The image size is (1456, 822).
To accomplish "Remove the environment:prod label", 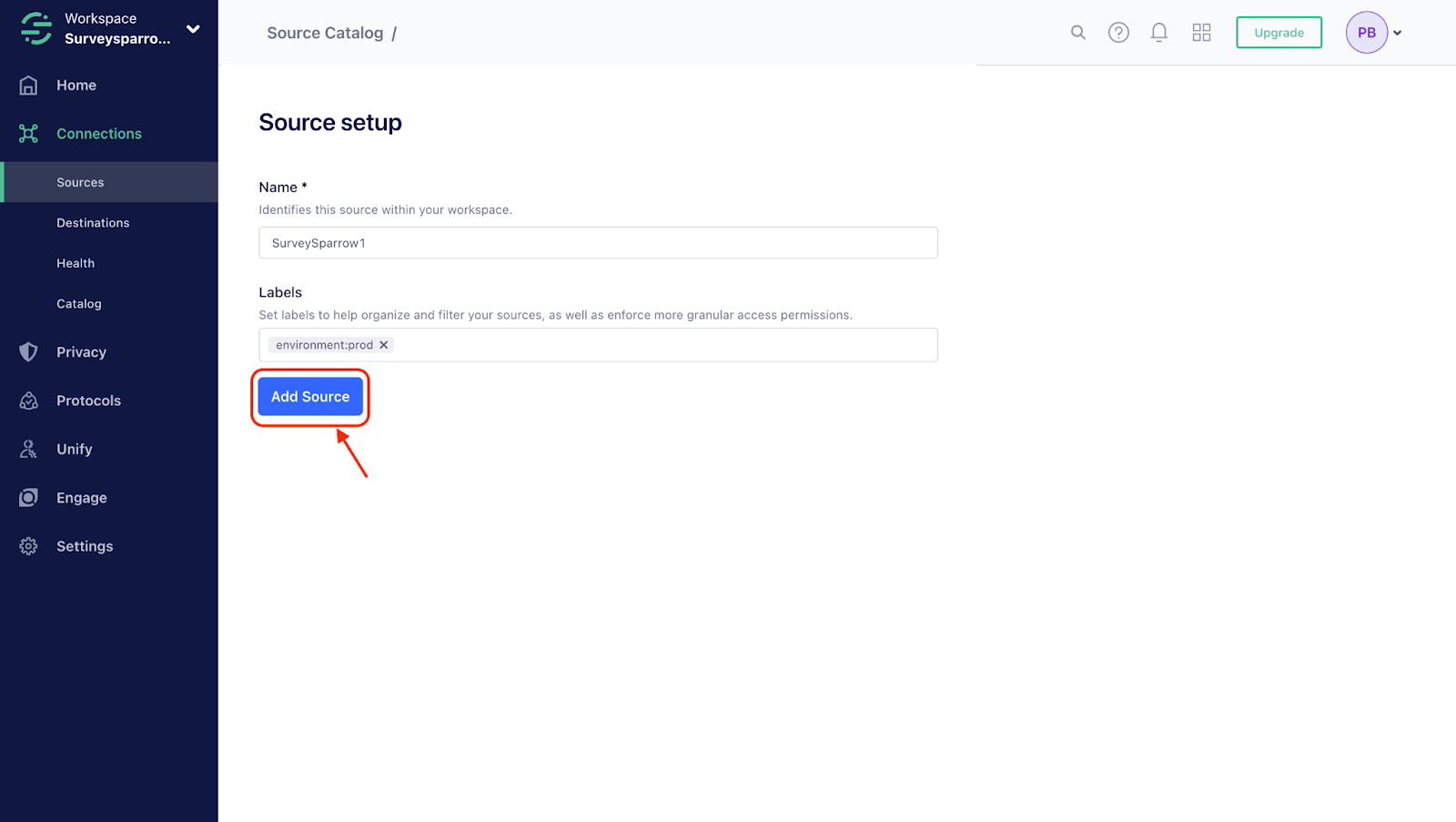I will [384, 345].
